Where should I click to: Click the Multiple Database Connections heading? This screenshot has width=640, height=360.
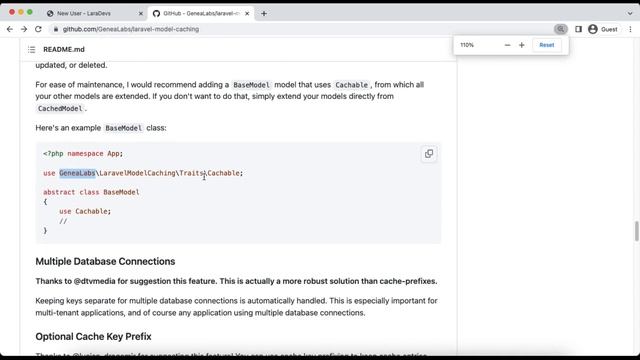pos(105,261)
